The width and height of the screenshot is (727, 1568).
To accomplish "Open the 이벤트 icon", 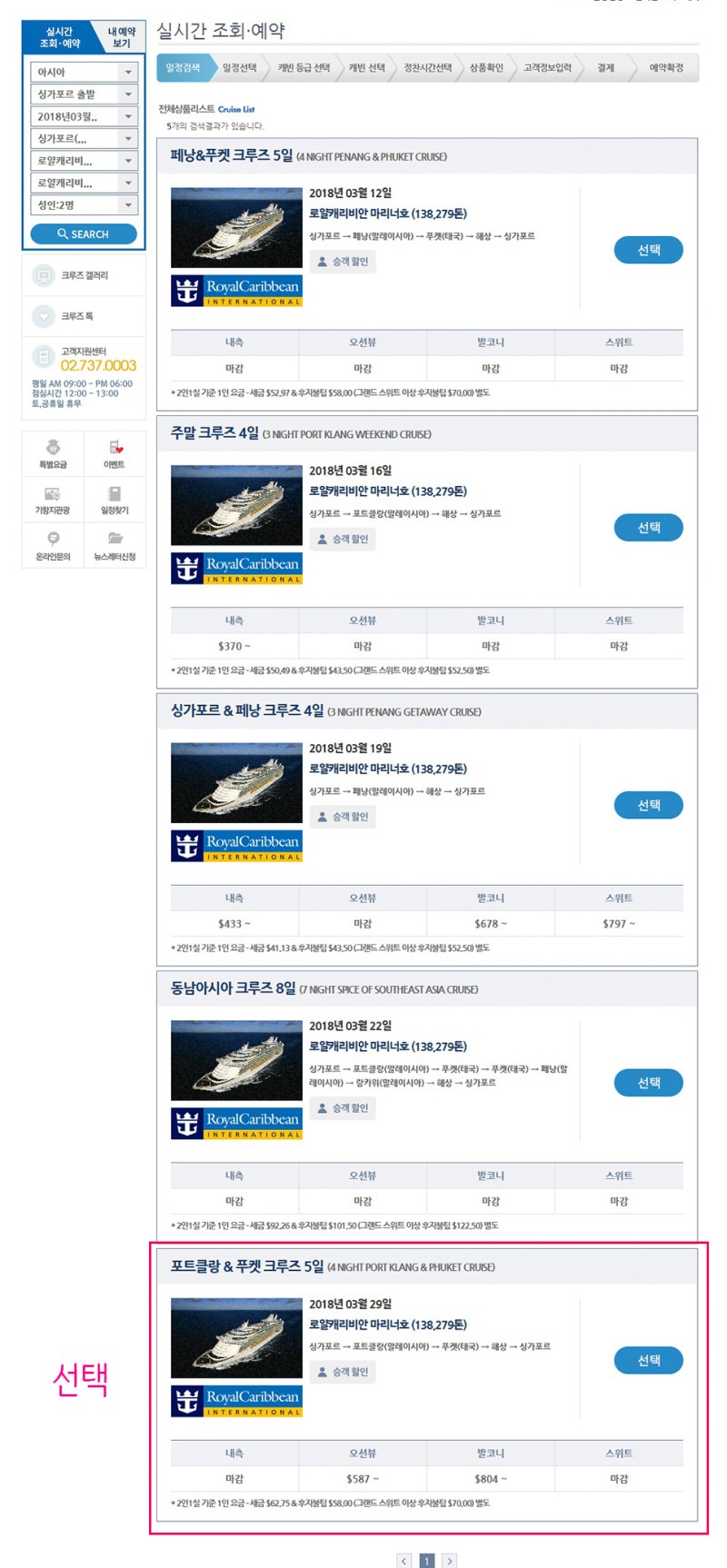I will tap(115, 453).
